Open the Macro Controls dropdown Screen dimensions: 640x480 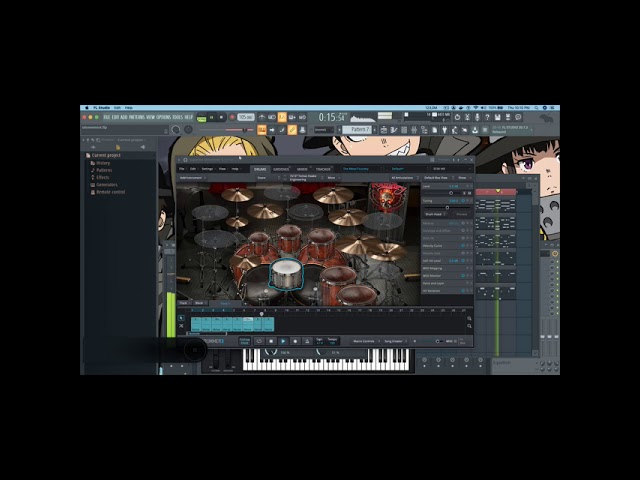point(366,341)
